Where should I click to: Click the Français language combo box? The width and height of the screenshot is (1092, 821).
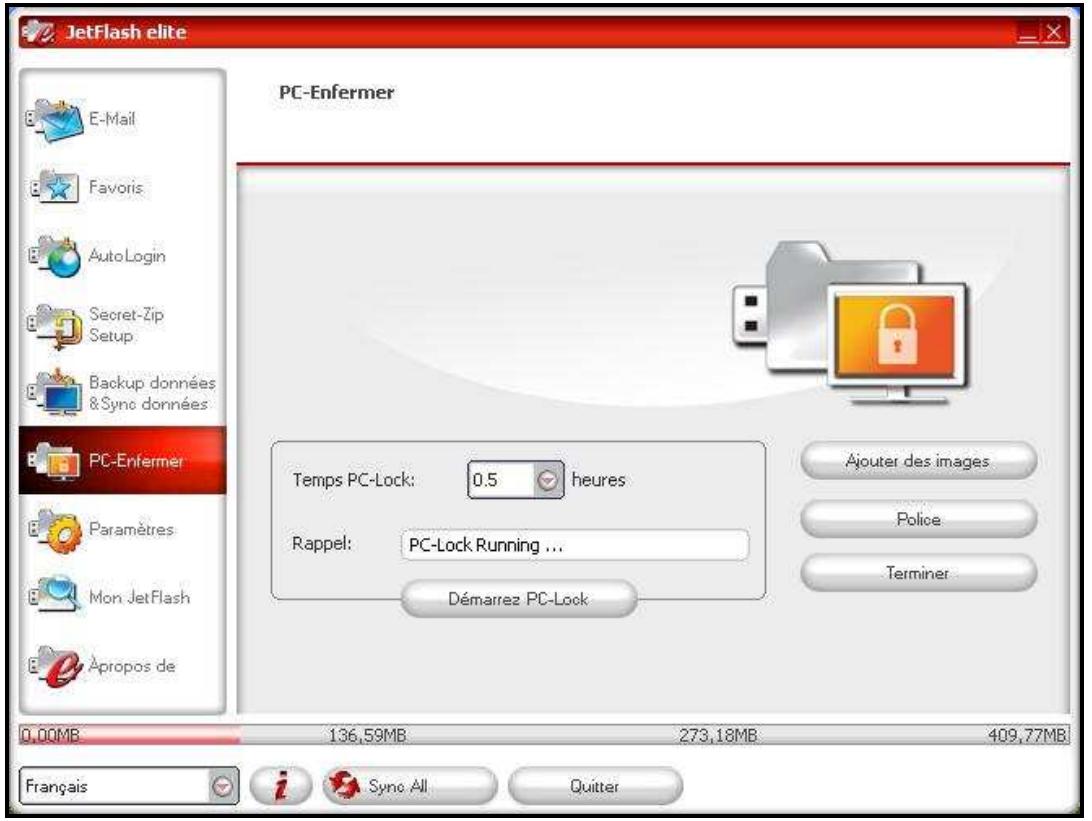[x=129, y=786]
